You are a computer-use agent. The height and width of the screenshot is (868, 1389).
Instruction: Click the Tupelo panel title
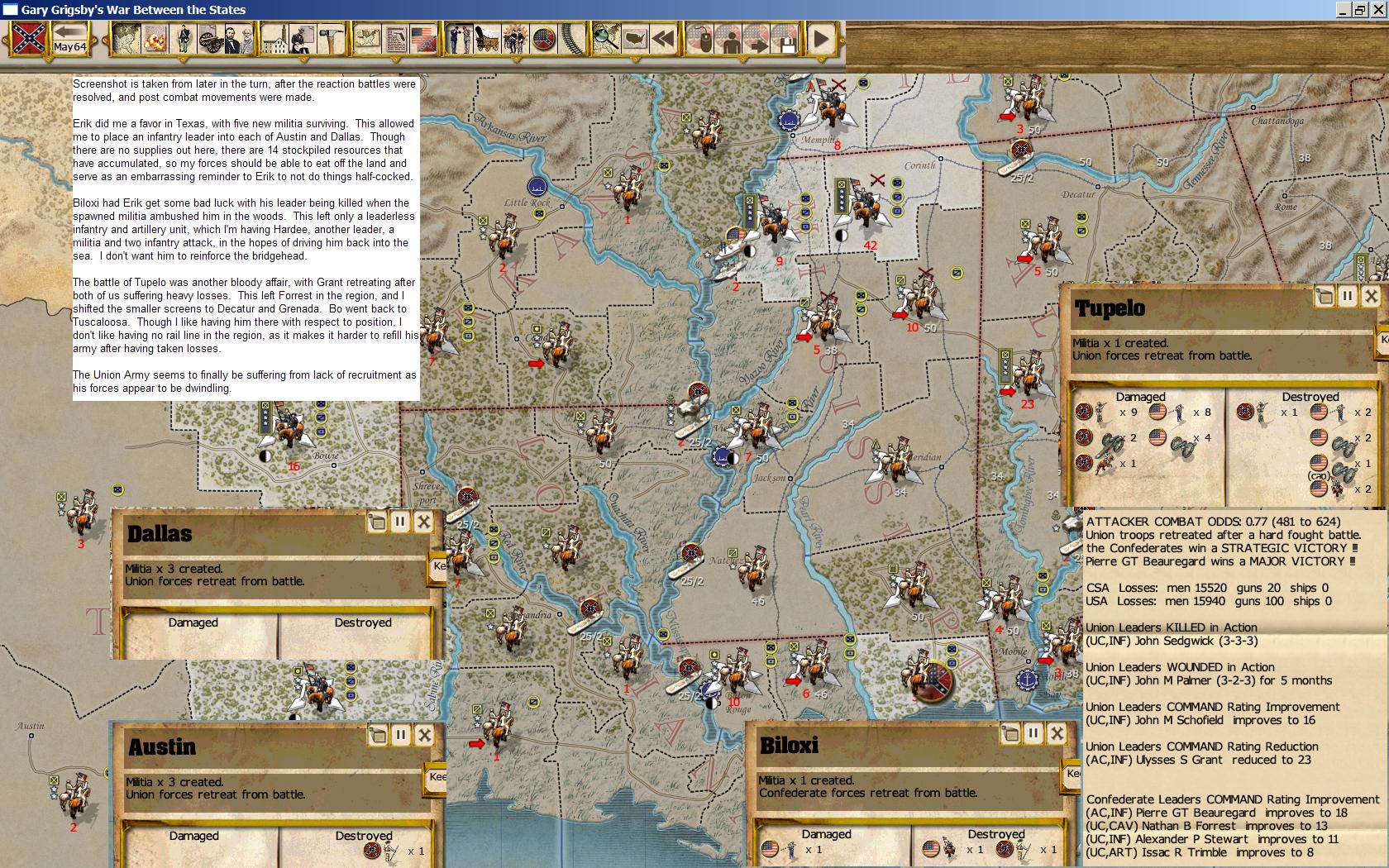tap(1110, 308)
